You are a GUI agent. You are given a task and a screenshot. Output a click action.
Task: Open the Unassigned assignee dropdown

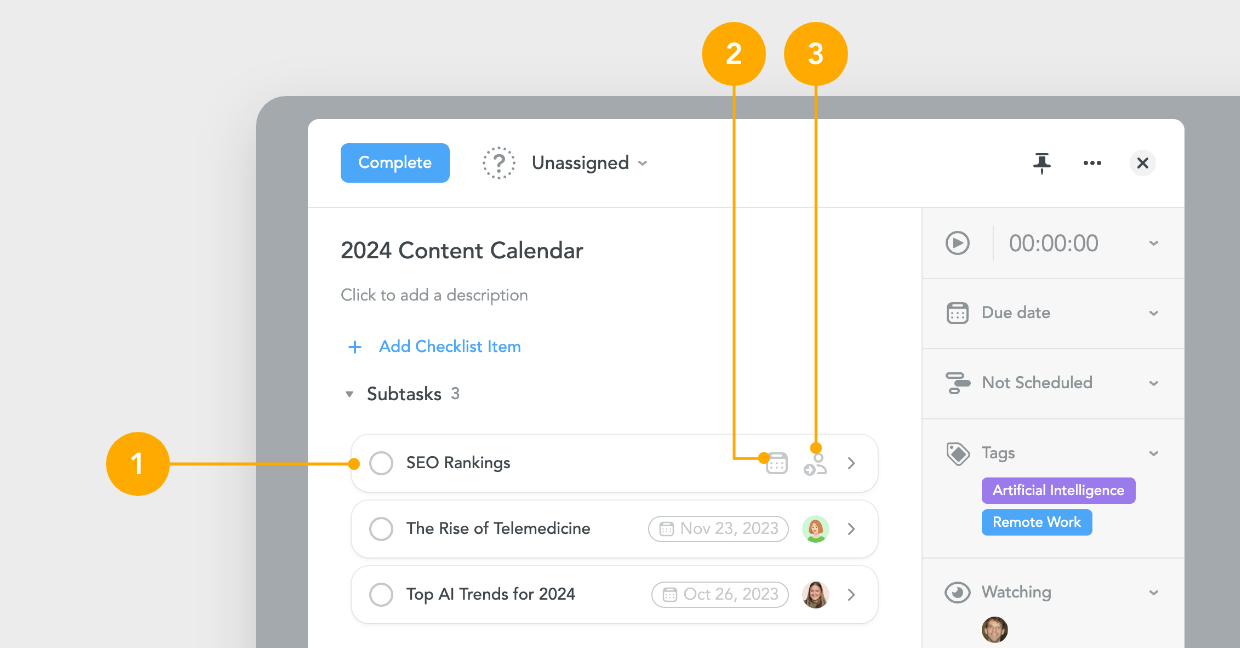[588, 162]
